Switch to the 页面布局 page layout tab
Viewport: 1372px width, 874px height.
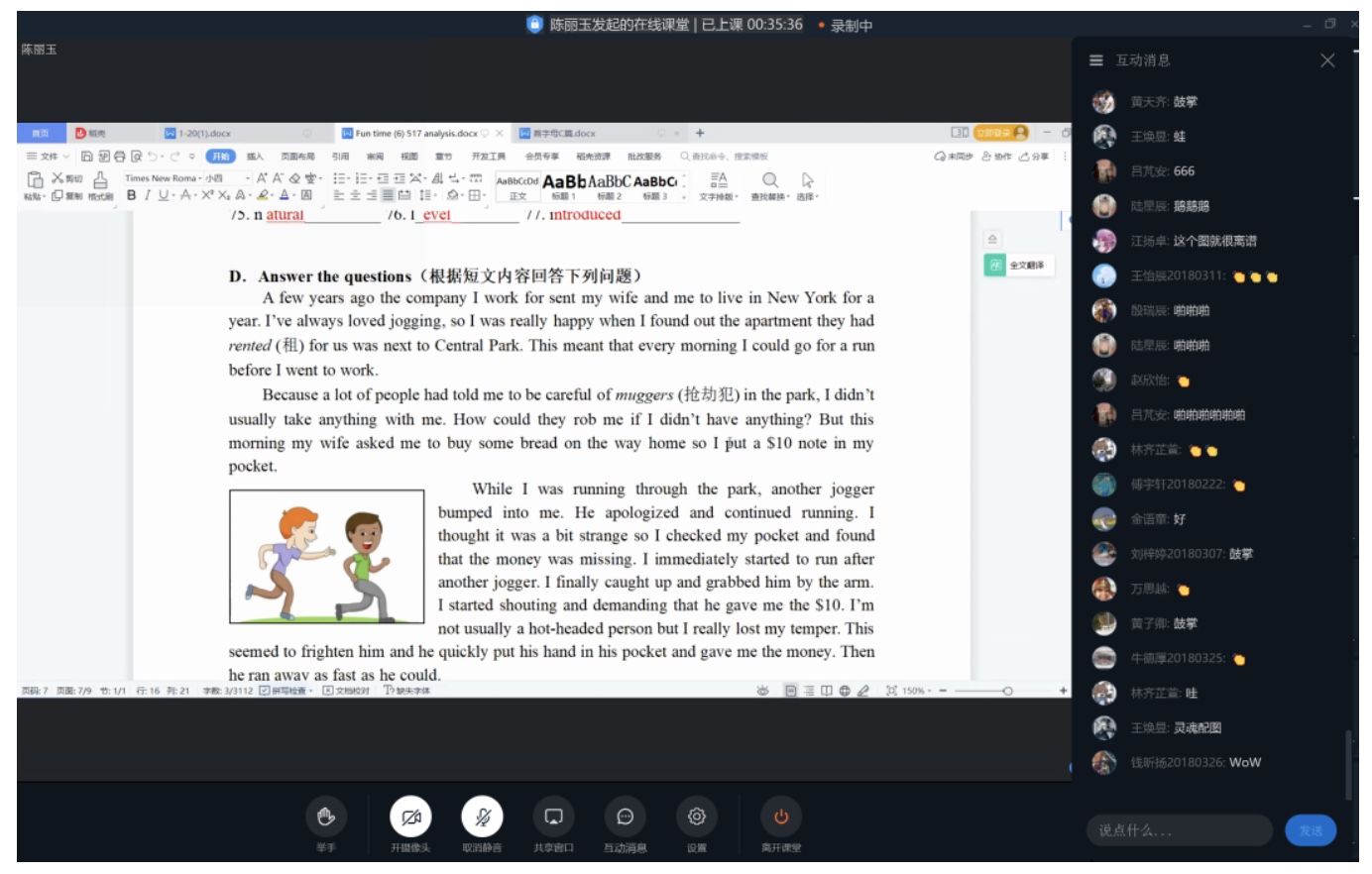click(x=297, y=157)
